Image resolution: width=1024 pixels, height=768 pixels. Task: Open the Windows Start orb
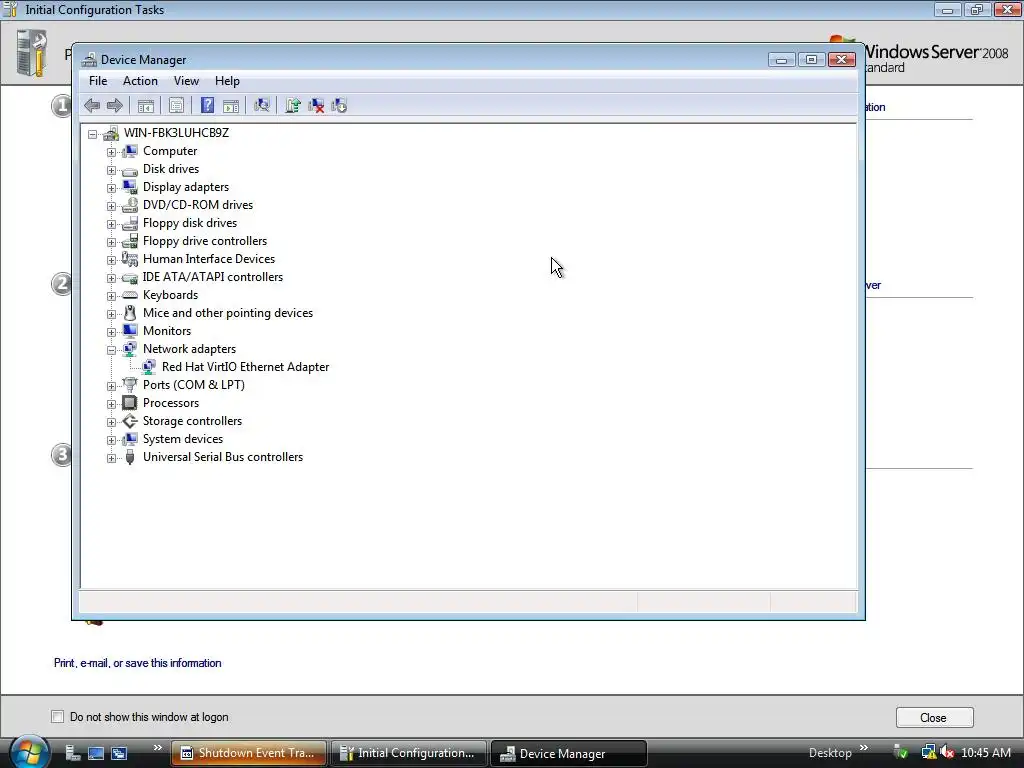pyautogui.click(x=29, y=752)
